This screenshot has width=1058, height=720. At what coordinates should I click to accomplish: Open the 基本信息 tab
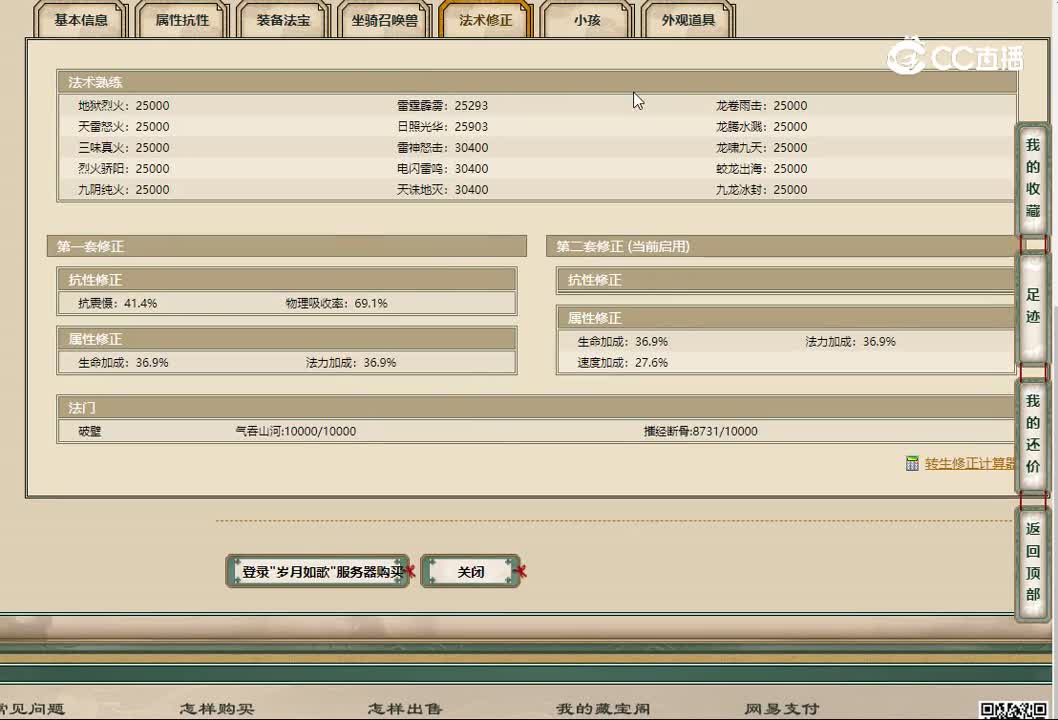click(81, 20)
